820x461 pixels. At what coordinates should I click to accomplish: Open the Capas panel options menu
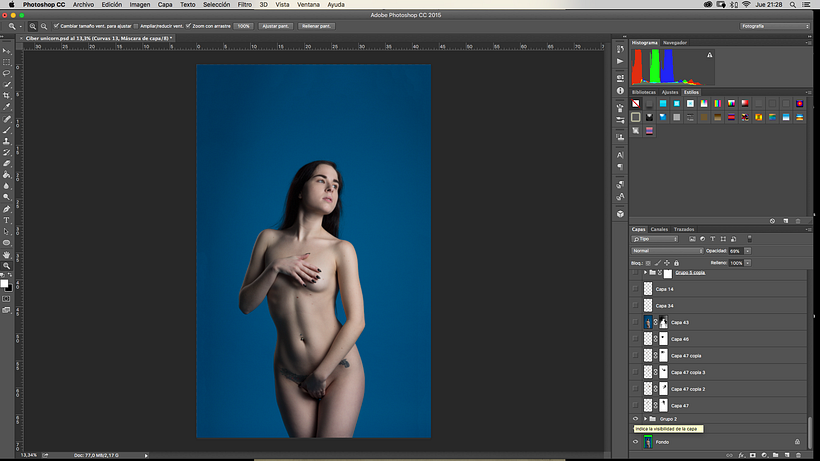click(808, 229)
